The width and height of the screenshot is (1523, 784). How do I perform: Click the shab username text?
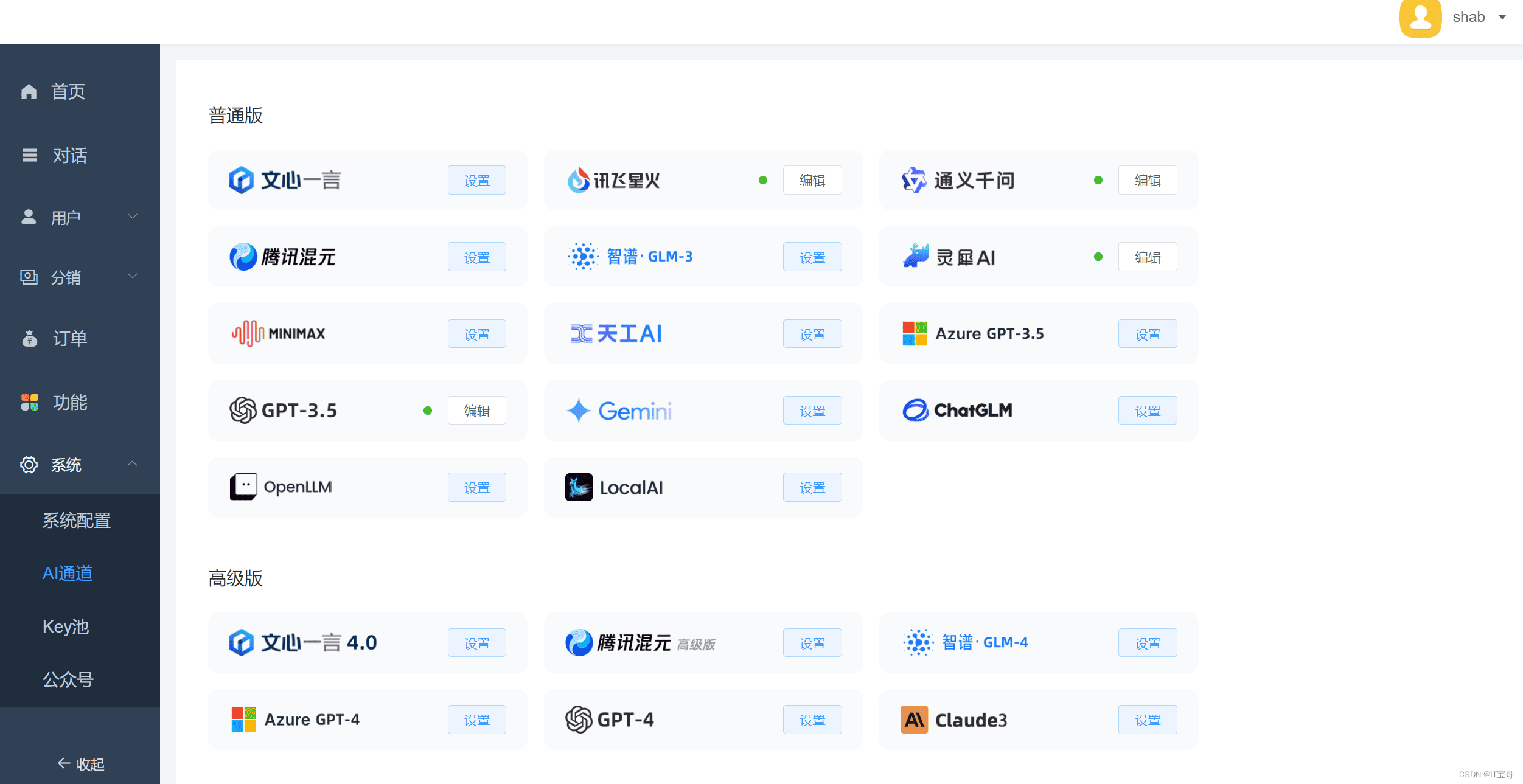(1469, 17)
